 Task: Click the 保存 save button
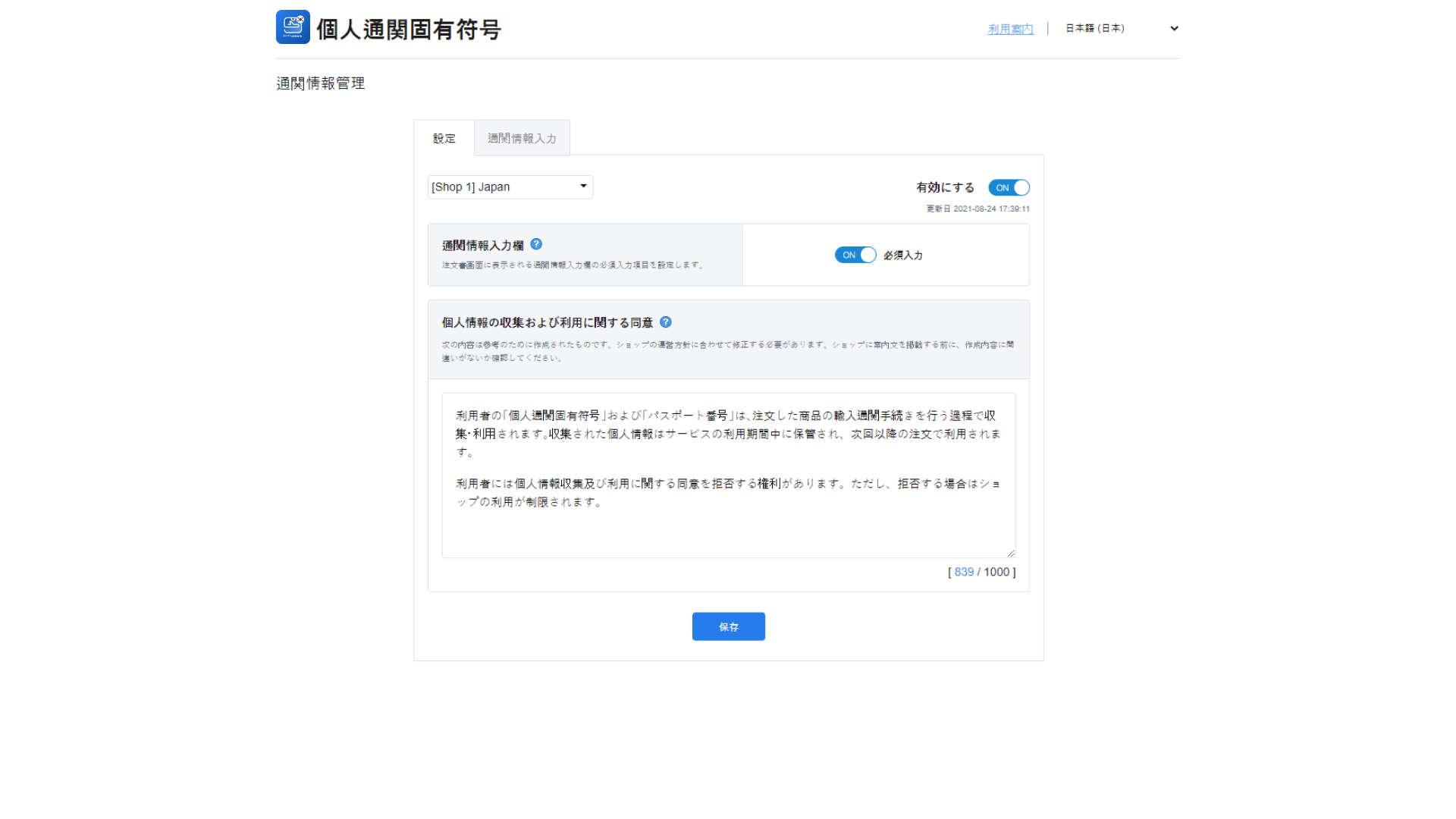728,626
